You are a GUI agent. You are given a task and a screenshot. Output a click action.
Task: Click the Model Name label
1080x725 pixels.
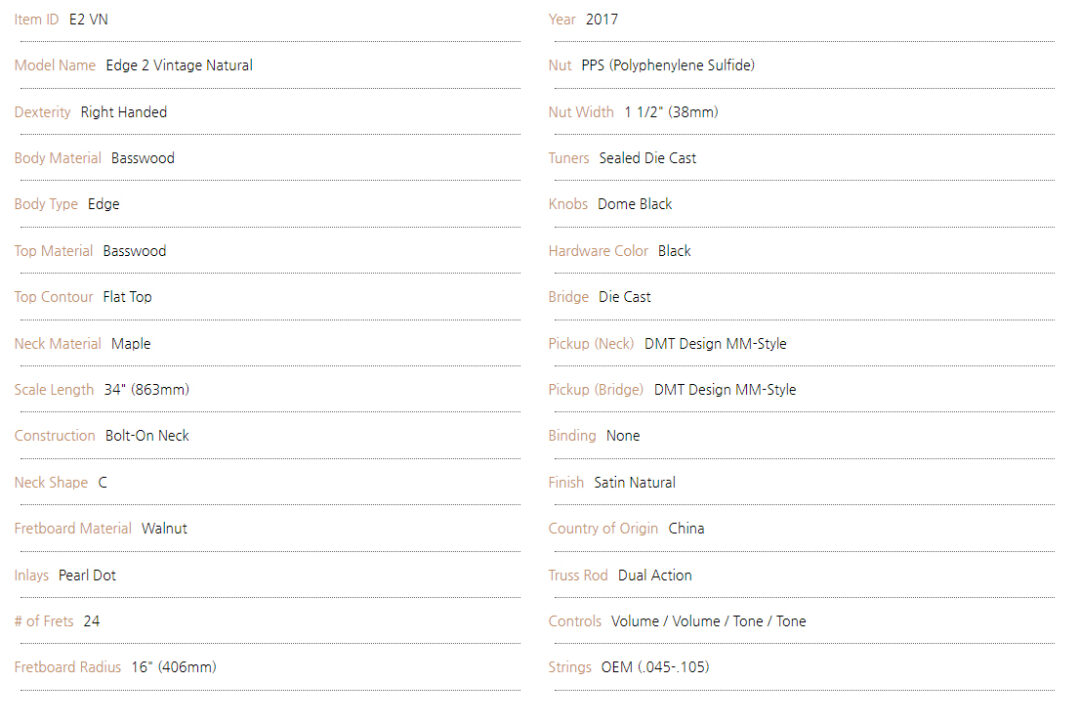tap(55, 65)
